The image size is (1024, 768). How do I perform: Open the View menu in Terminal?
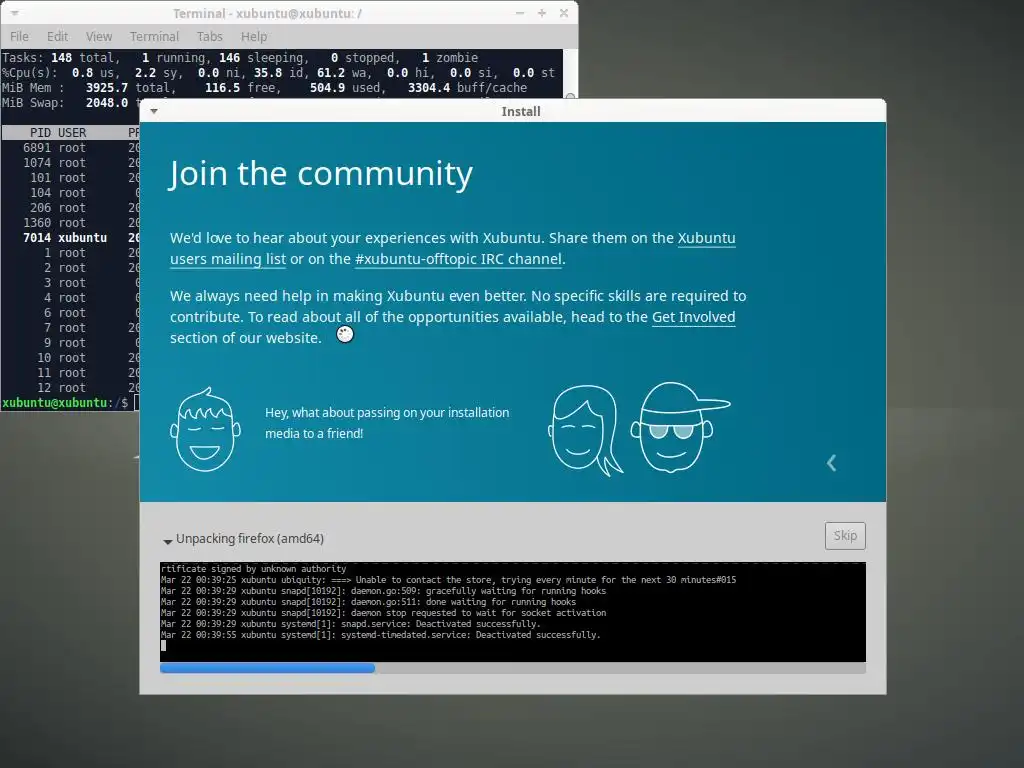point(99,37)
